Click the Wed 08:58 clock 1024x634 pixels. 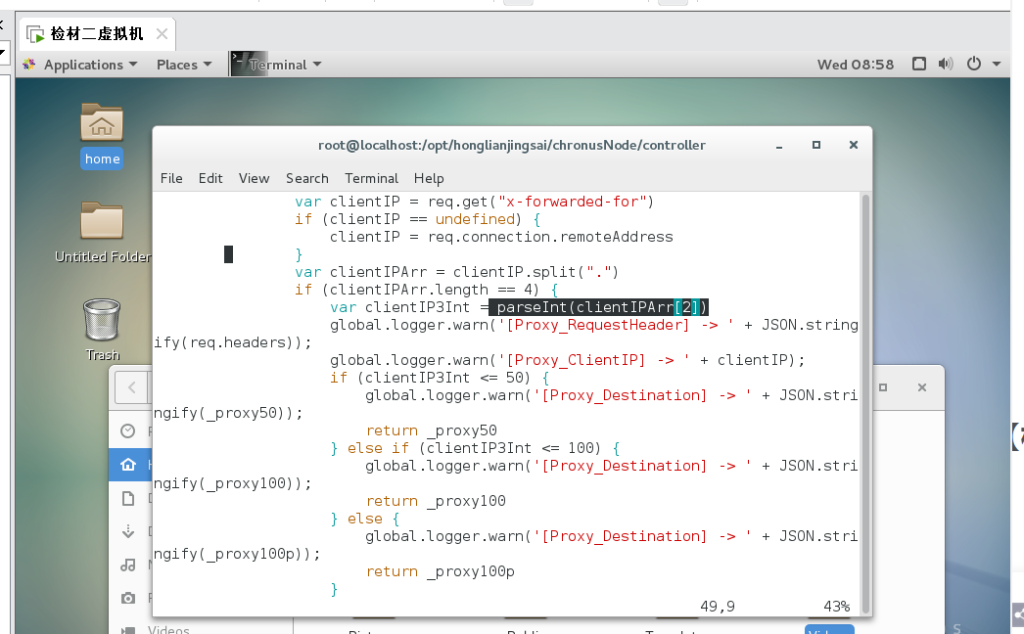pos(855,64)
